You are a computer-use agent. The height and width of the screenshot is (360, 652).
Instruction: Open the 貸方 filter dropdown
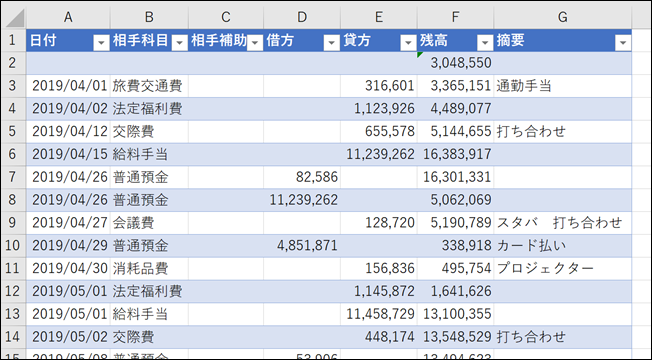(408, 42)
